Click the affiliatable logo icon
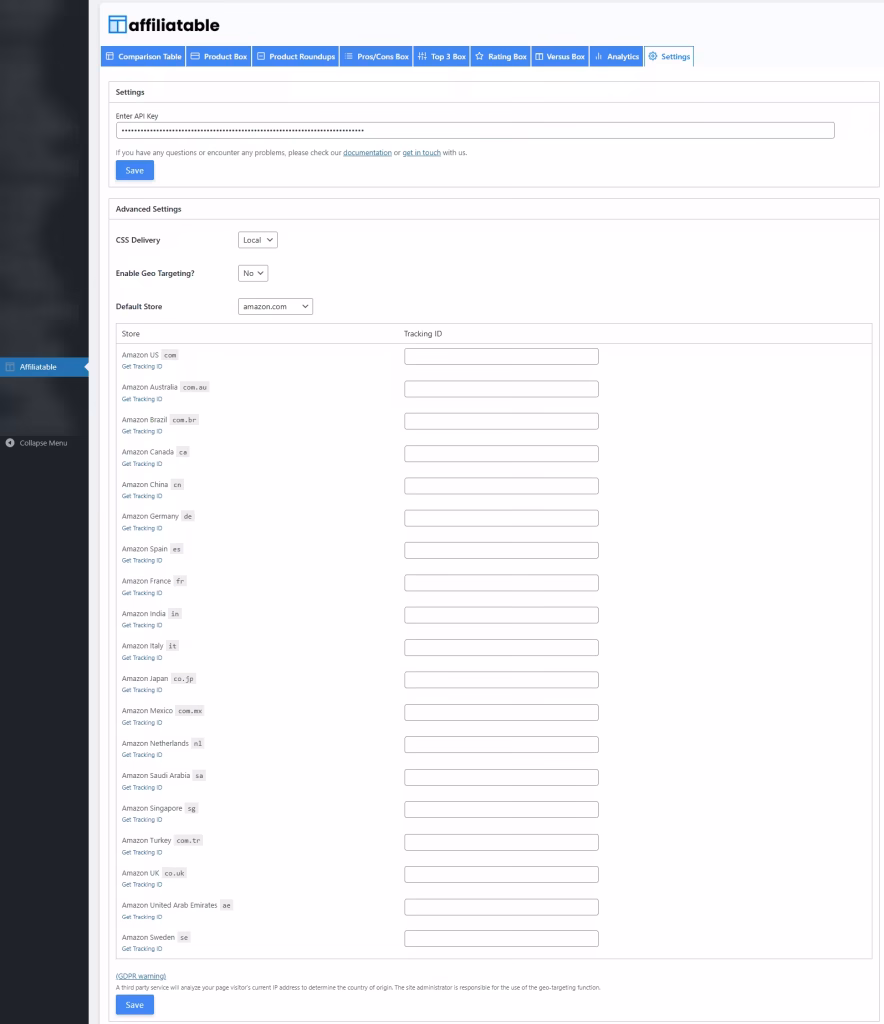The height and width of the screenshot is (1024, 884). pyautogui.click(x=118, y=25)
